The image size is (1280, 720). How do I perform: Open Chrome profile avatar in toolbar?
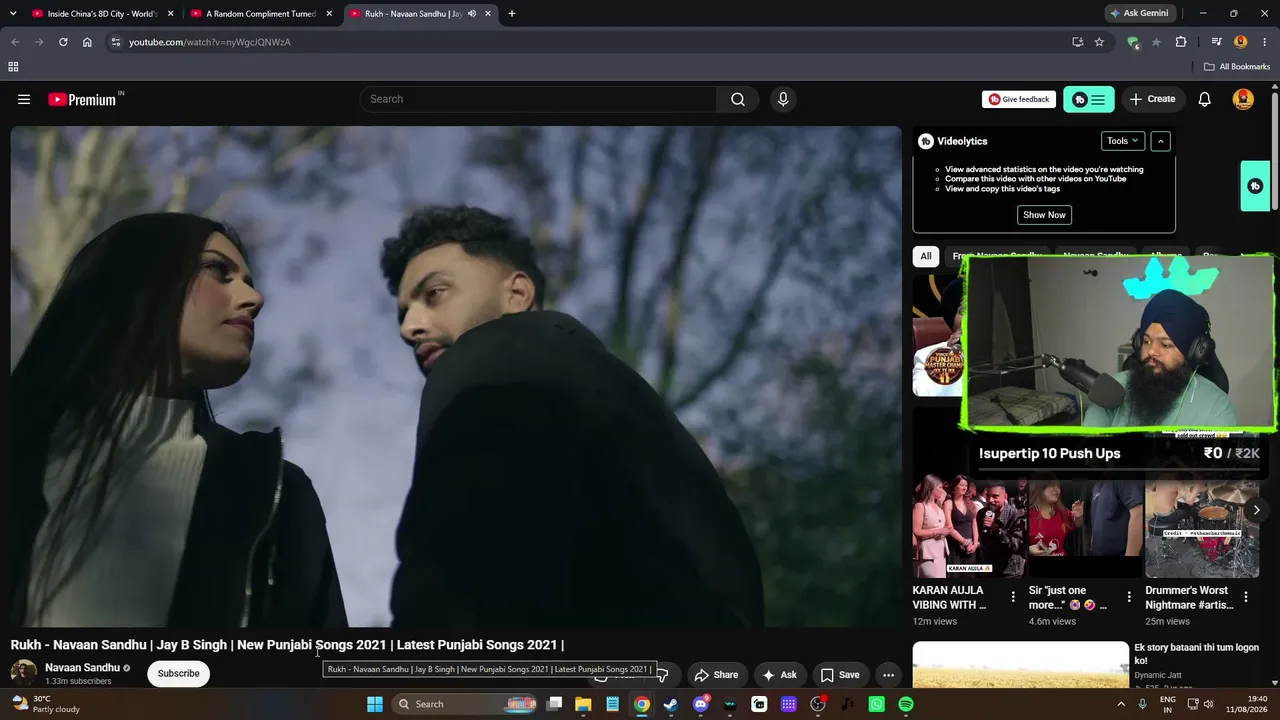[x=1241, y=42]
